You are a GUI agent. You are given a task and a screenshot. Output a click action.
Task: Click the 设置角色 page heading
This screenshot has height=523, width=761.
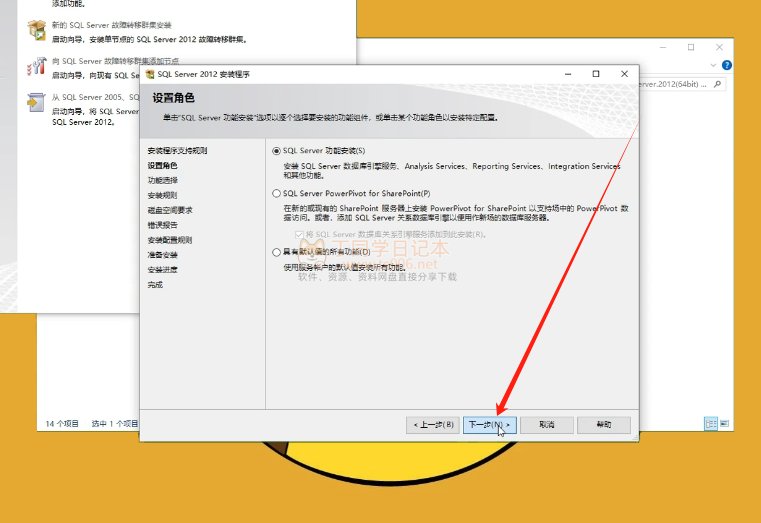pyautogui.click(x=173, y=98)
